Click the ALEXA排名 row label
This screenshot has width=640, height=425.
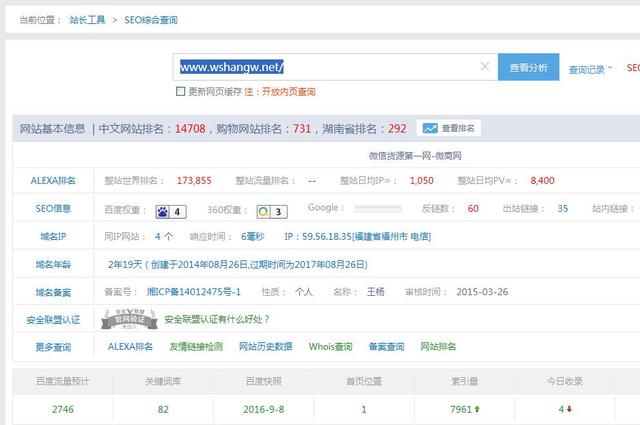pyautogui.click(x=53, y=180)
